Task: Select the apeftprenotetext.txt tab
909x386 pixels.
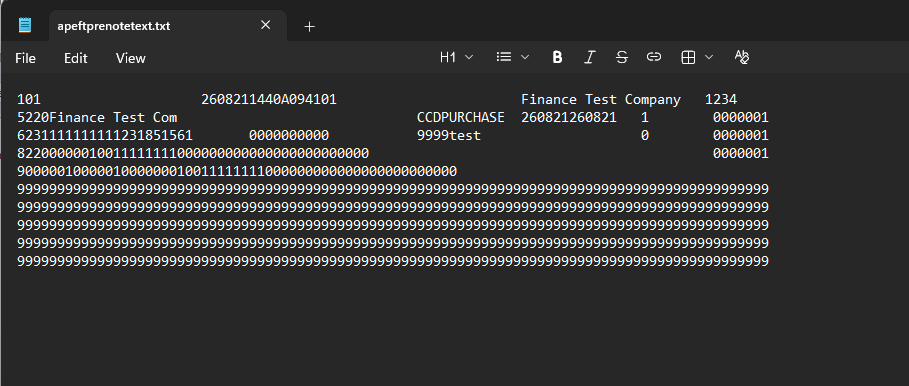Action: coord(168,26)
